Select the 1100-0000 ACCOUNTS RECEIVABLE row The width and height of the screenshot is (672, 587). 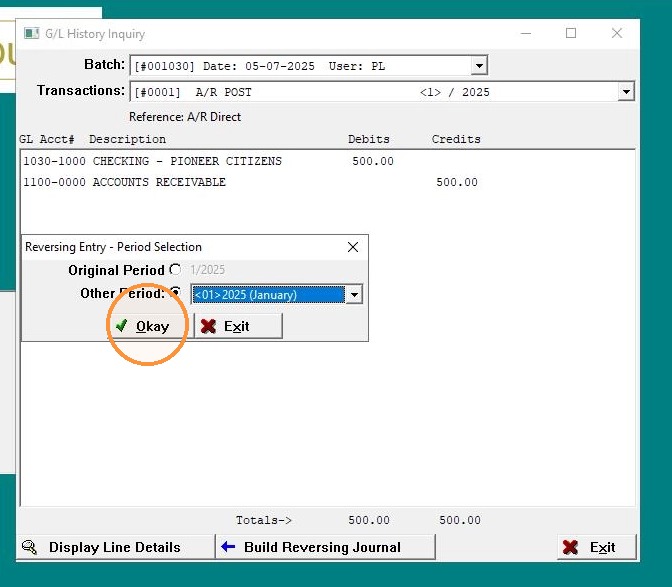pos(327,182)
